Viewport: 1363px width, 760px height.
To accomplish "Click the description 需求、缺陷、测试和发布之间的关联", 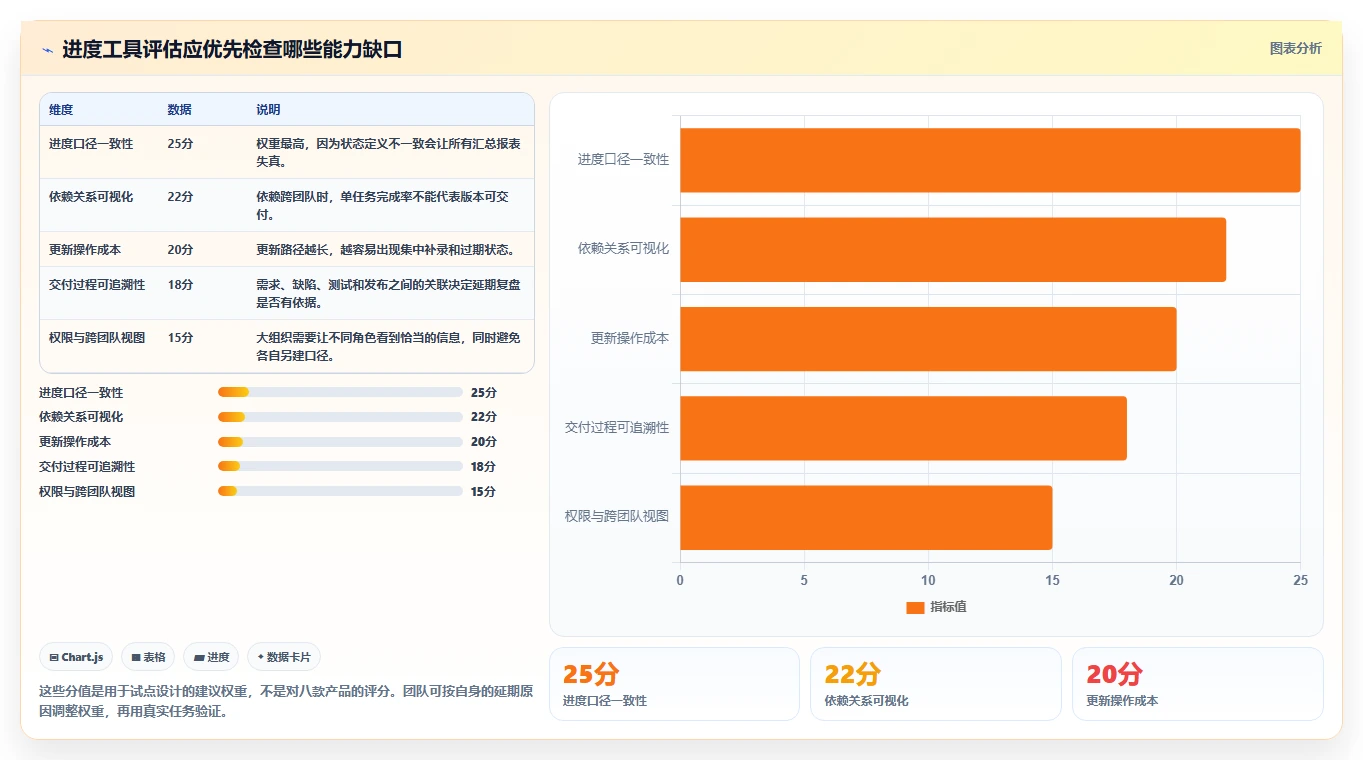I will click(x=388, y=293).
